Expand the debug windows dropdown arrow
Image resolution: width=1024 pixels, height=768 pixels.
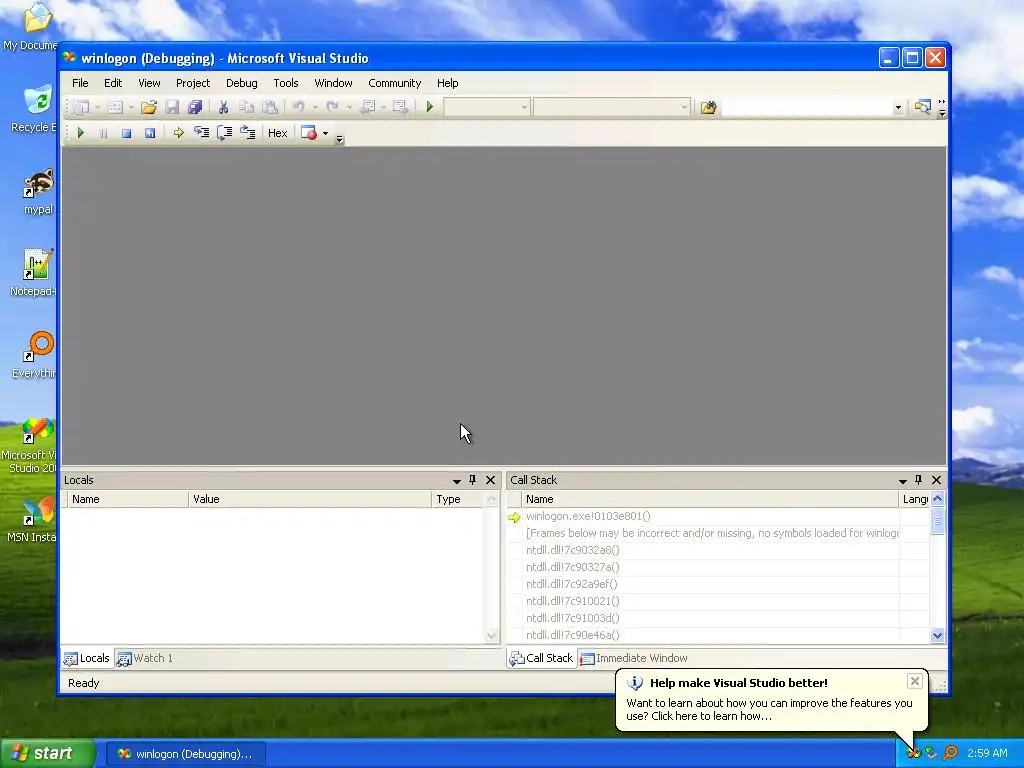[325, 133]
